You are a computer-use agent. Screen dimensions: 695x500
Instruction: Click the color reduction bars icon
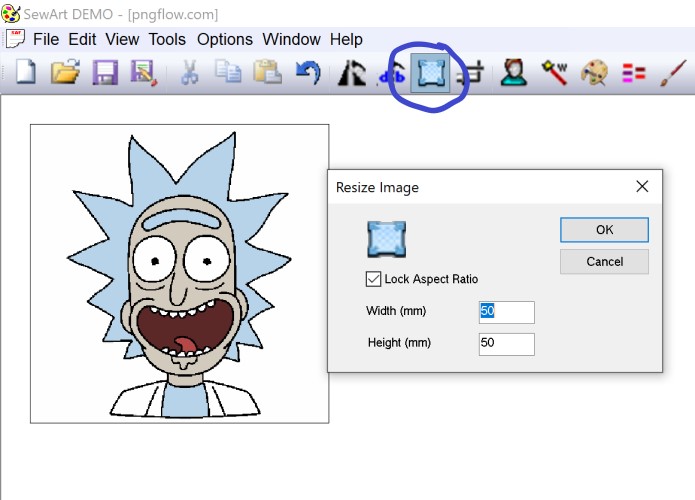click(634, 73)
